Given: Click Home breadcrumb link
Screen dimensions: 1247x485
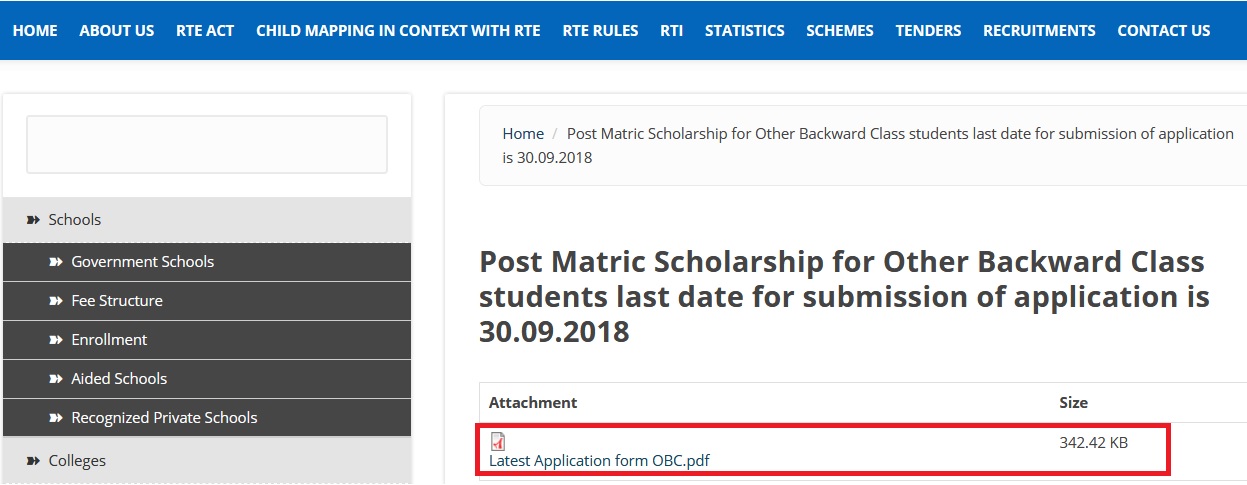Looking at the screenshot, I should 523,134.
